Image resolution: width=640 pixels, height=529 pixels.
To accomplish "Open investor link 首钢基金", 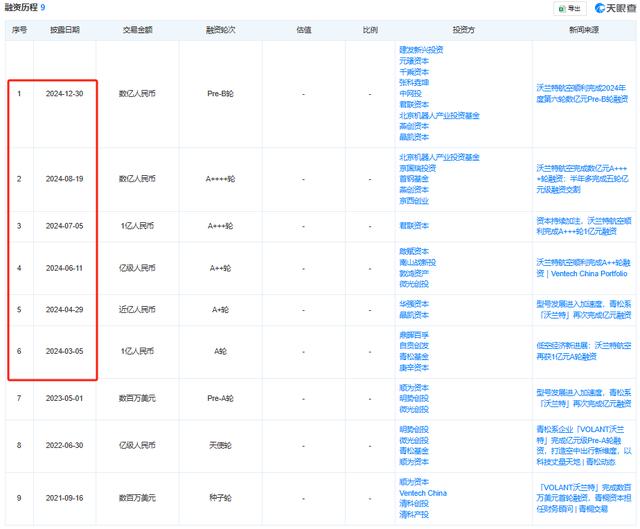I will point(414,179).
